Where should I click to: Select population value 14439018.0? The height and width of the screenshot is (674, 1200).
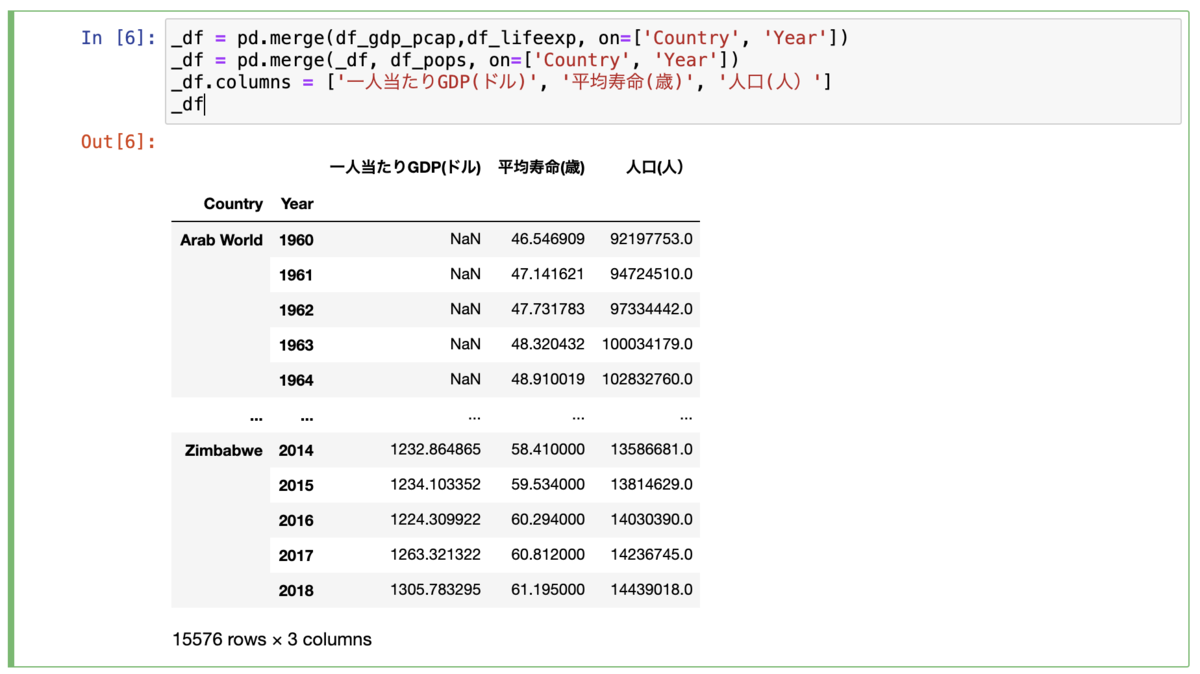click(651, 590)
